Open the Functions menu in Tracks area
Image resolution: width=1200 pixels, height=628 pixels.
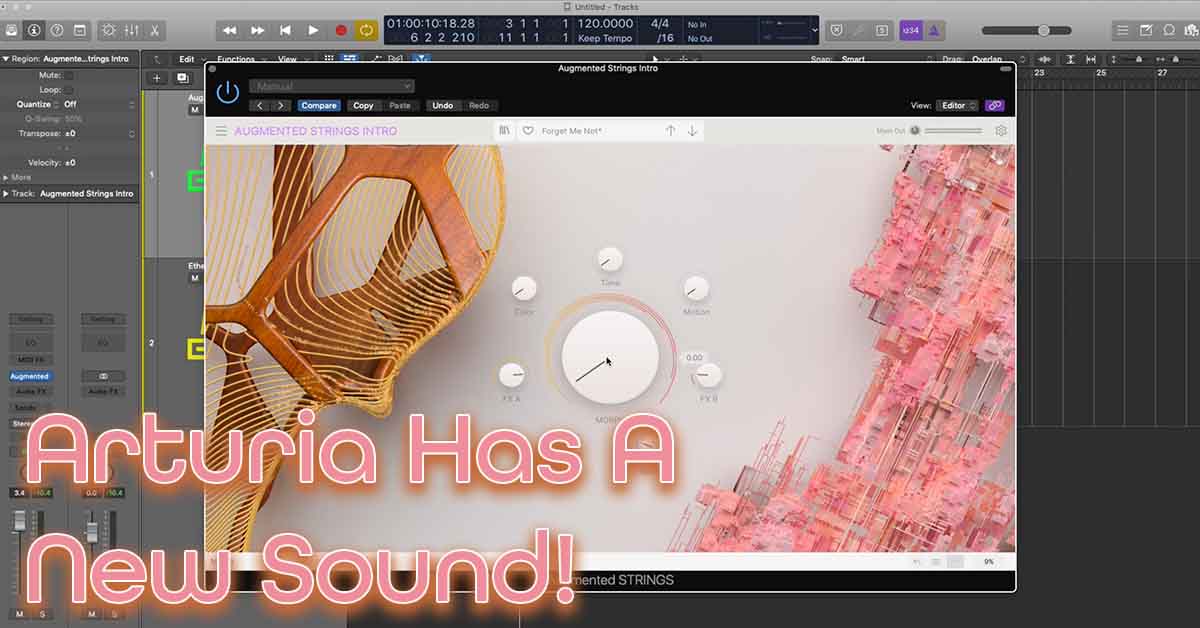(x=240, y=59)
